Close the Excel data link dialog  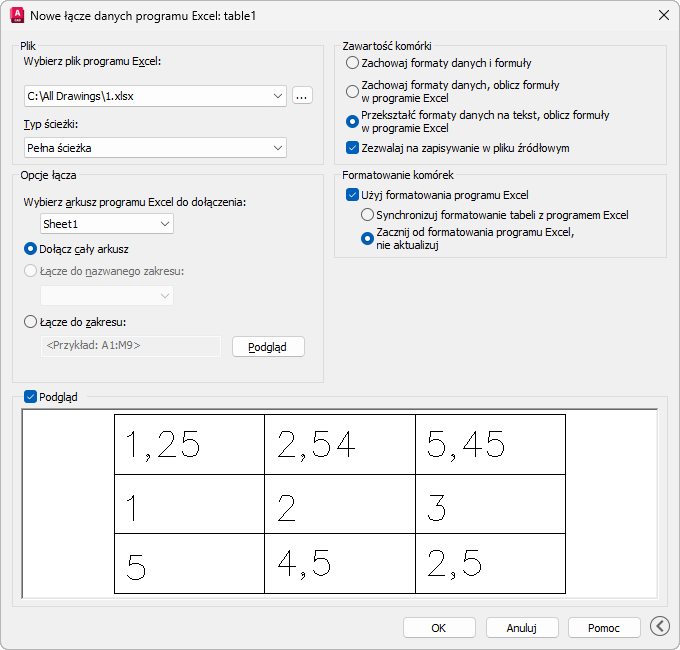tap(664, 15)
